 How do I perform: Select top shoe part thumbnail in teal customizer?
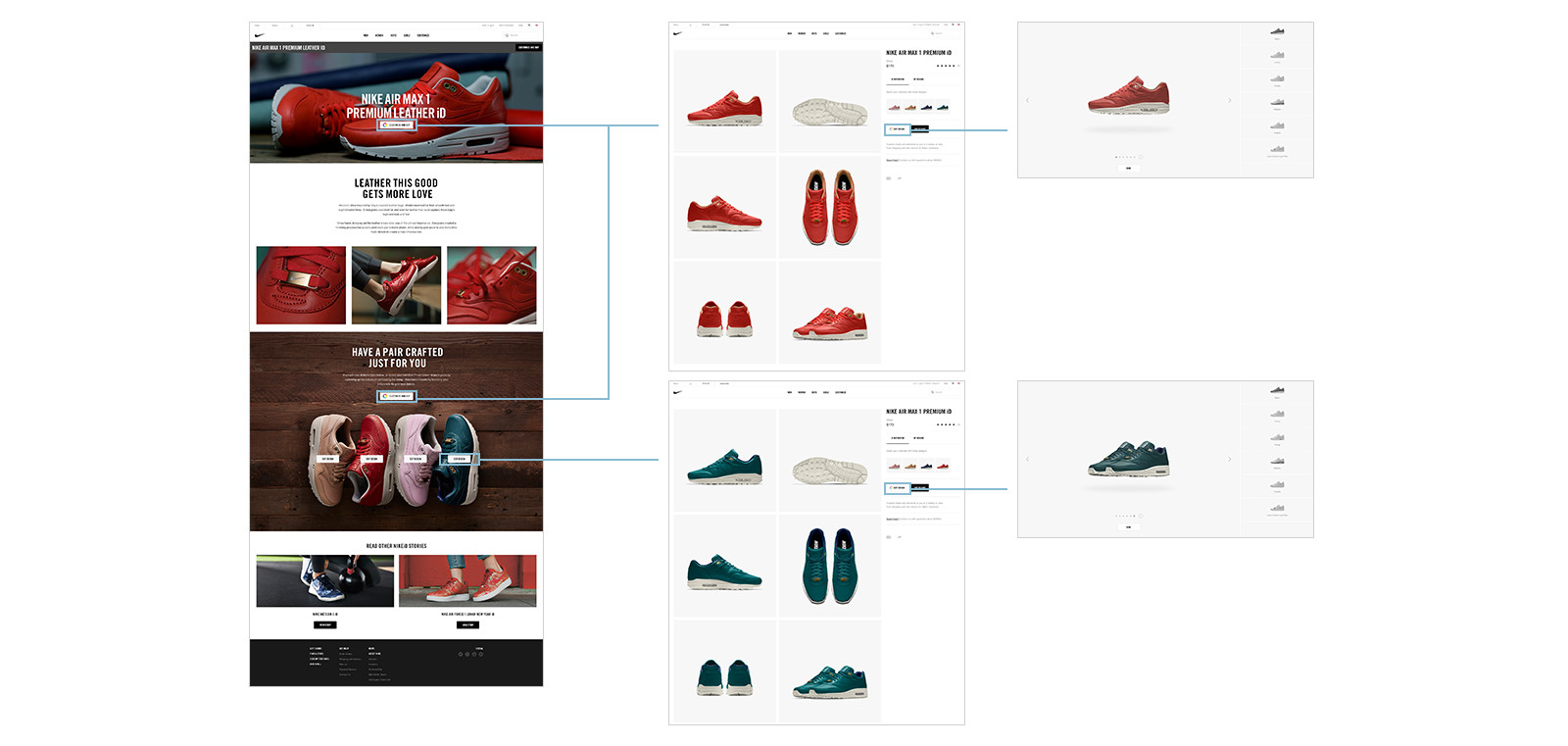click(1277, 391)
